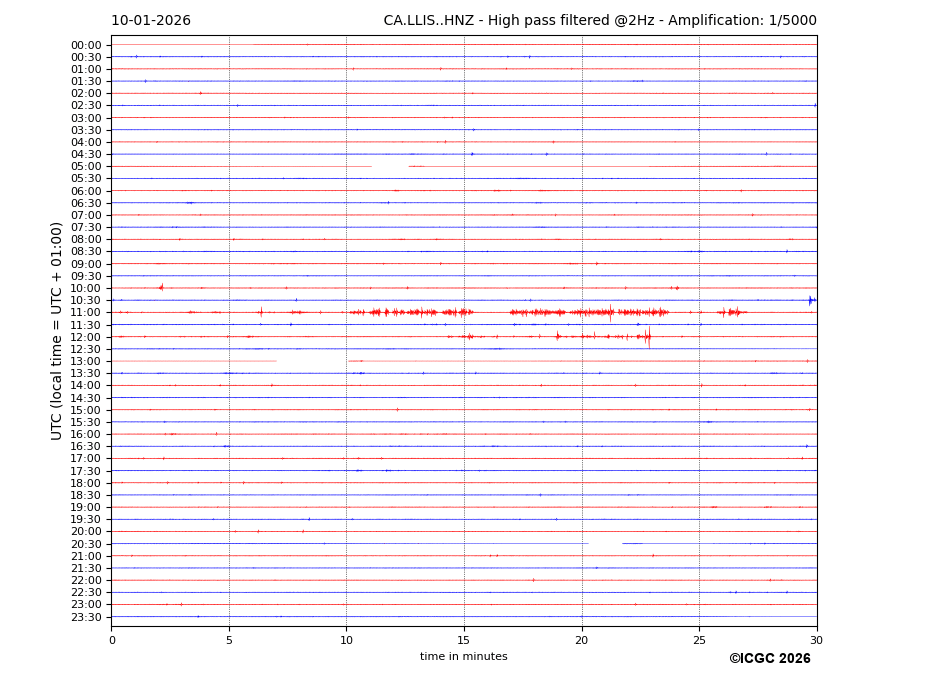
Task: Select the vertical UTC local time axis label
Action: [x=57, y=330]
